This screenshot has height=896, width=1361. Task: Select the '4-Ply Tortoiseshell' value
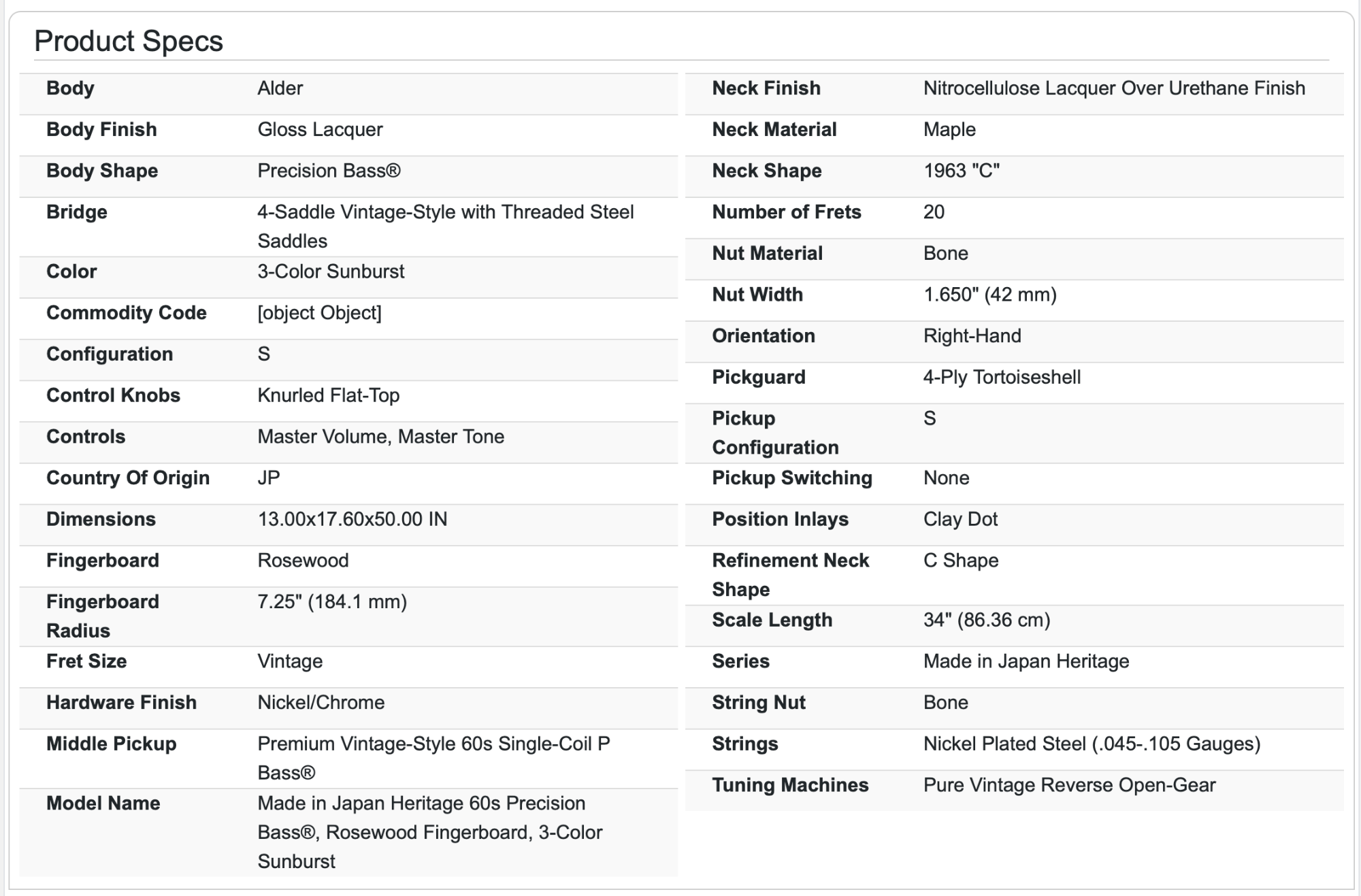[x=1002, y=378]
